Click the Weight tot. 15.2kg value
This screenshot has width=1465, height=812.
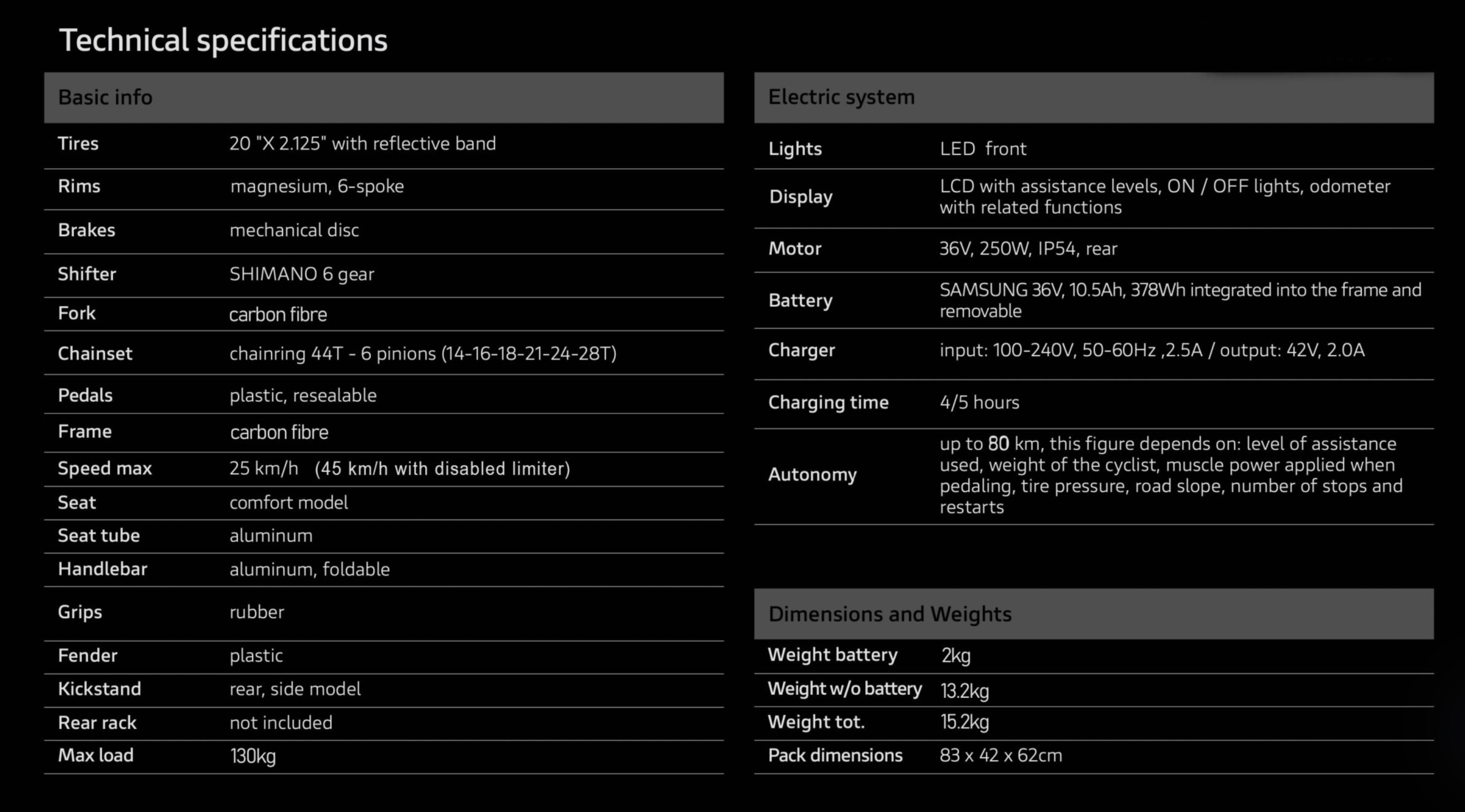pos(965,722)
